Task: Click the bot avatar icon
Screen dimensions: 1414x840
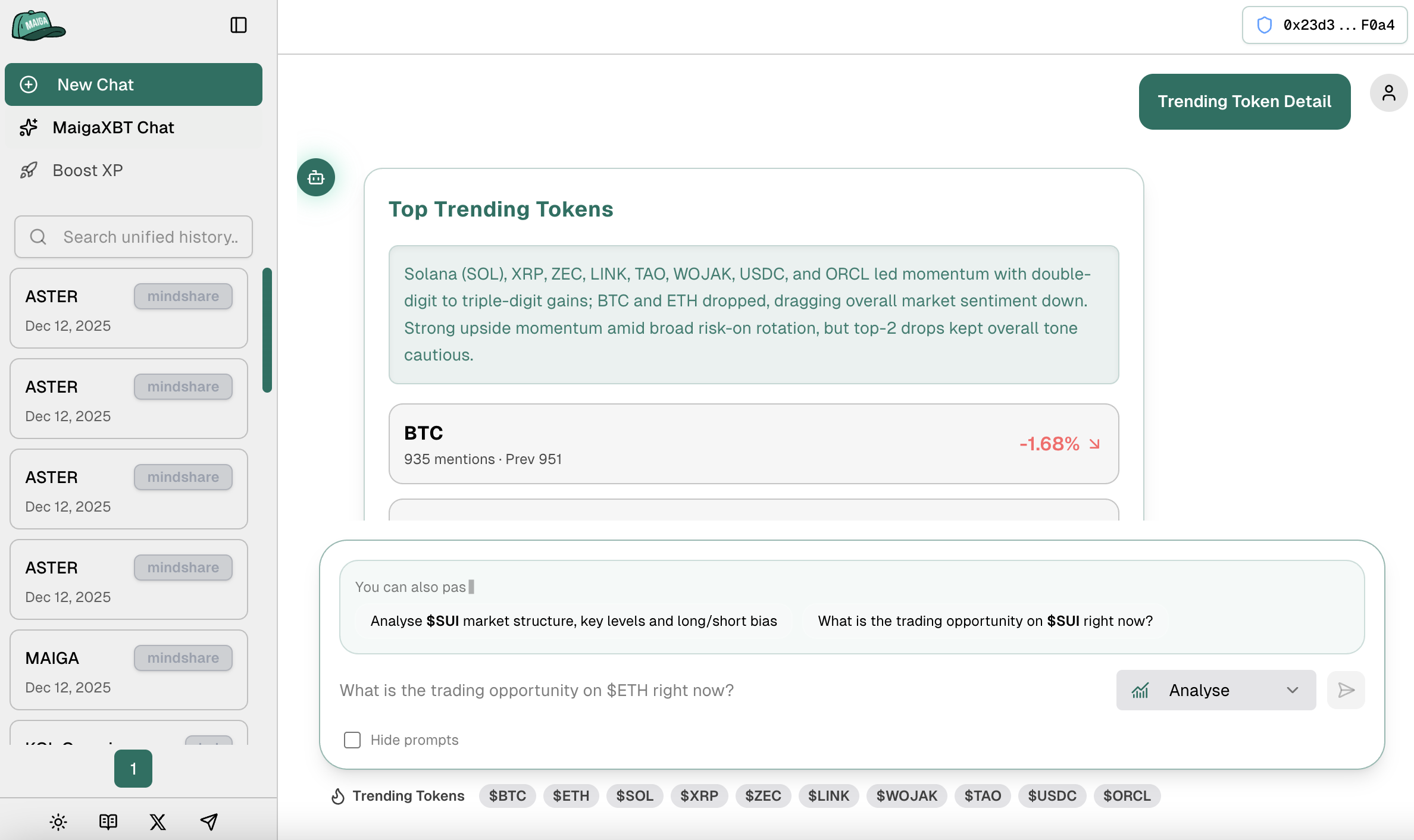Action: coord(316,177)
